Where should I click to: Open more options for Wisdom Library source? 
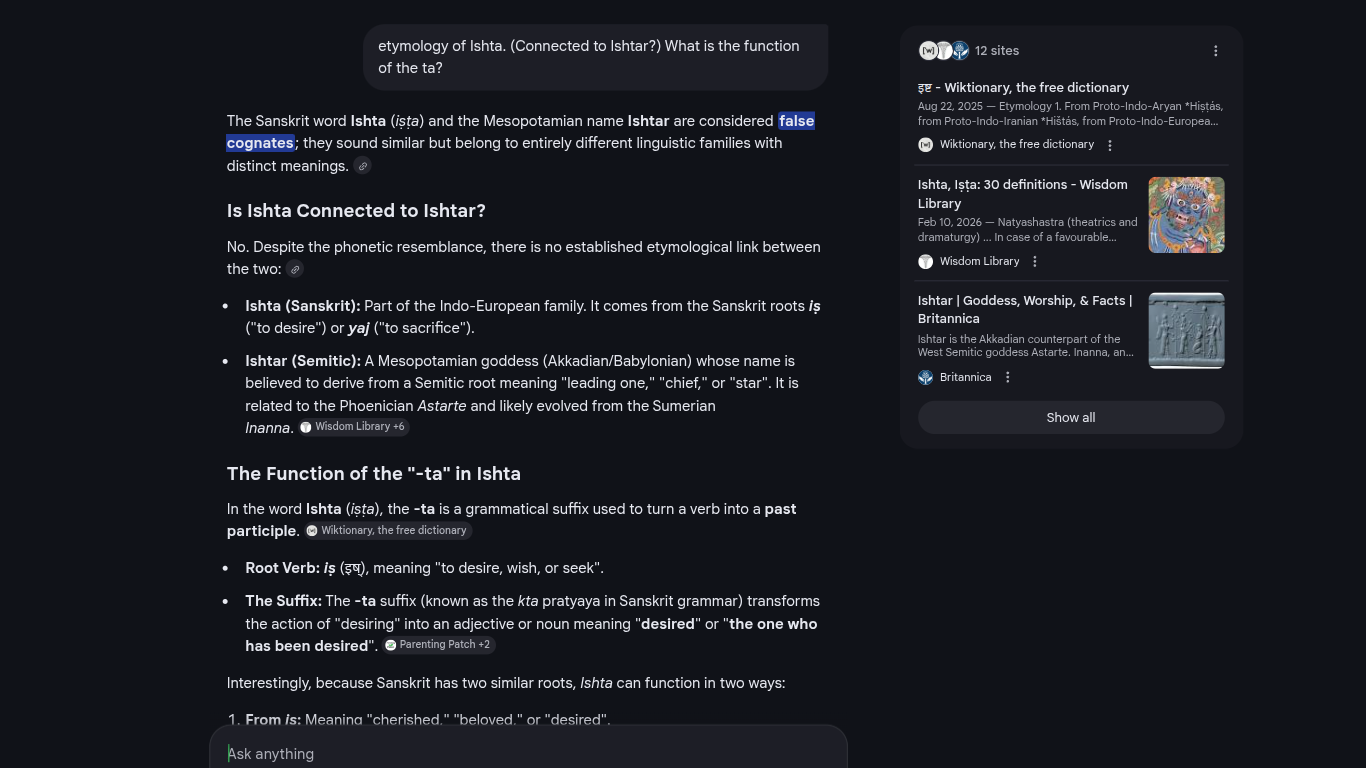[1034, 261]
